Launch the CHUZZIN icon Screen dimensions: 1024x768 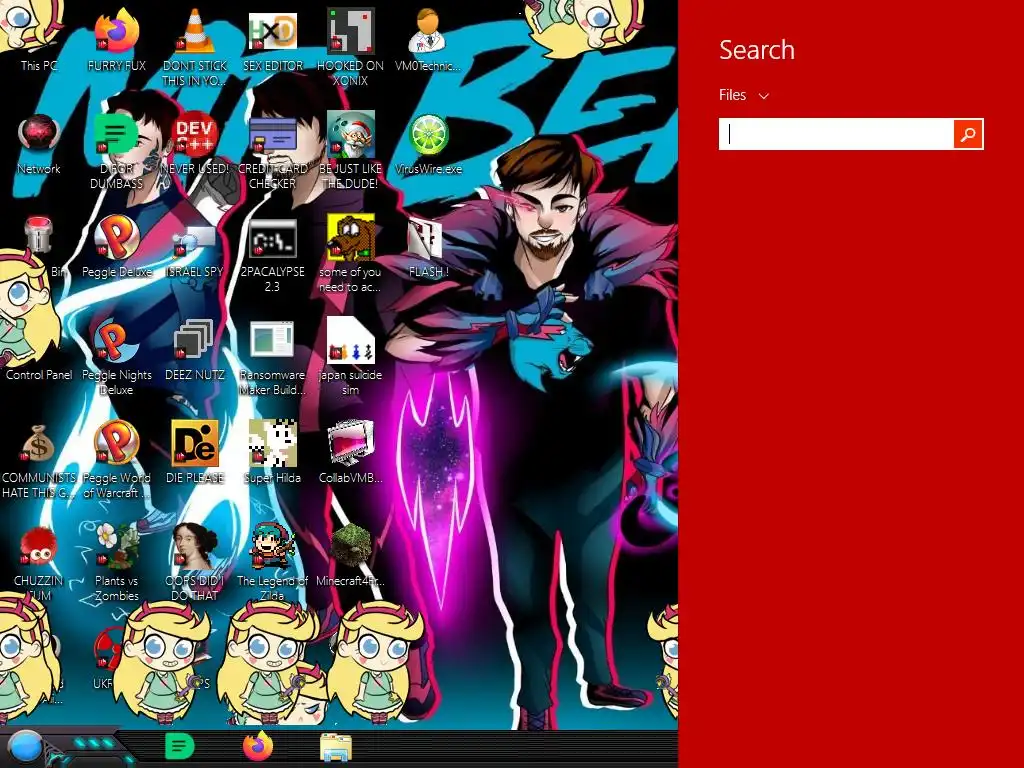click(39, 562)
